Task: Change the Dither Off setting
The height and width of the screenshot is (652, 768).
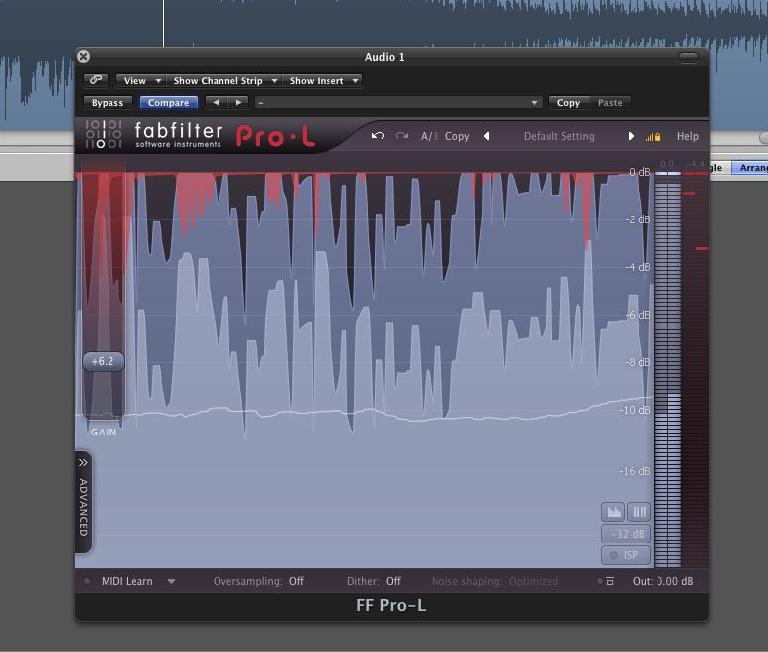Action: pos(393,581)
